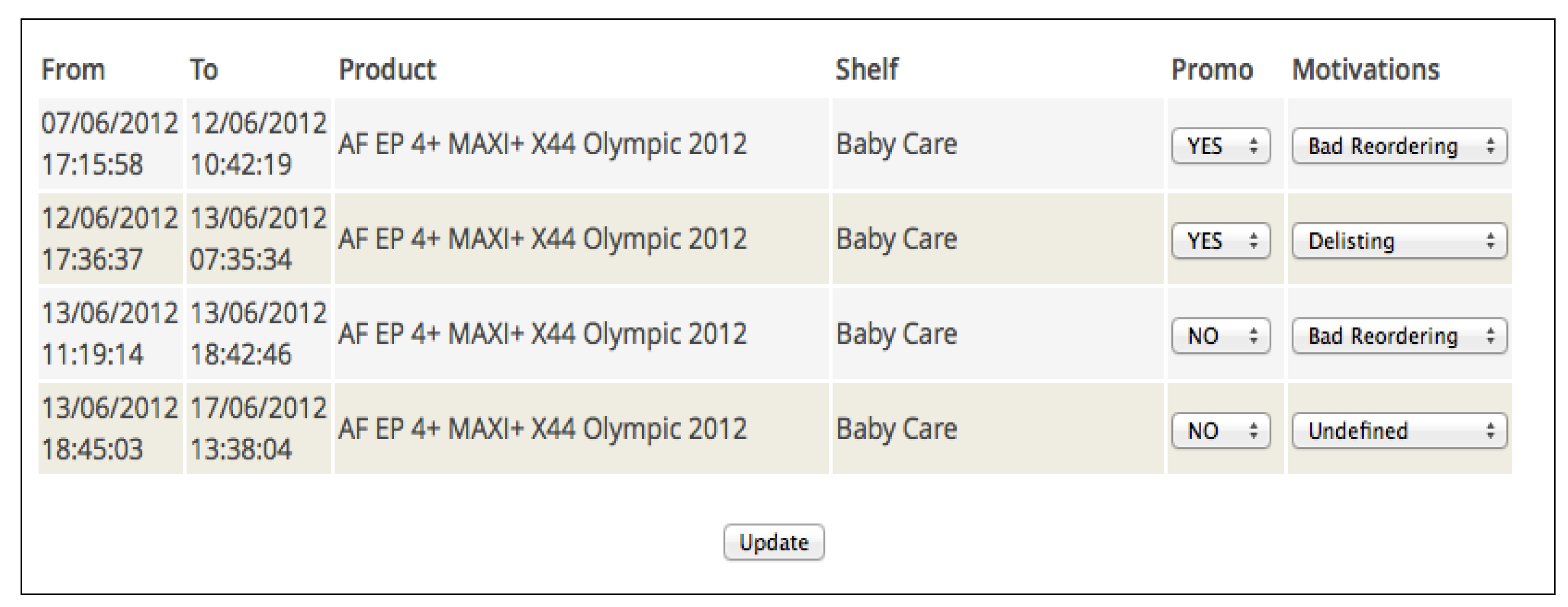This screenshot has height=607, width=1568.
Task: Open Promo dropdown in third row
Action: point(1220,336)
